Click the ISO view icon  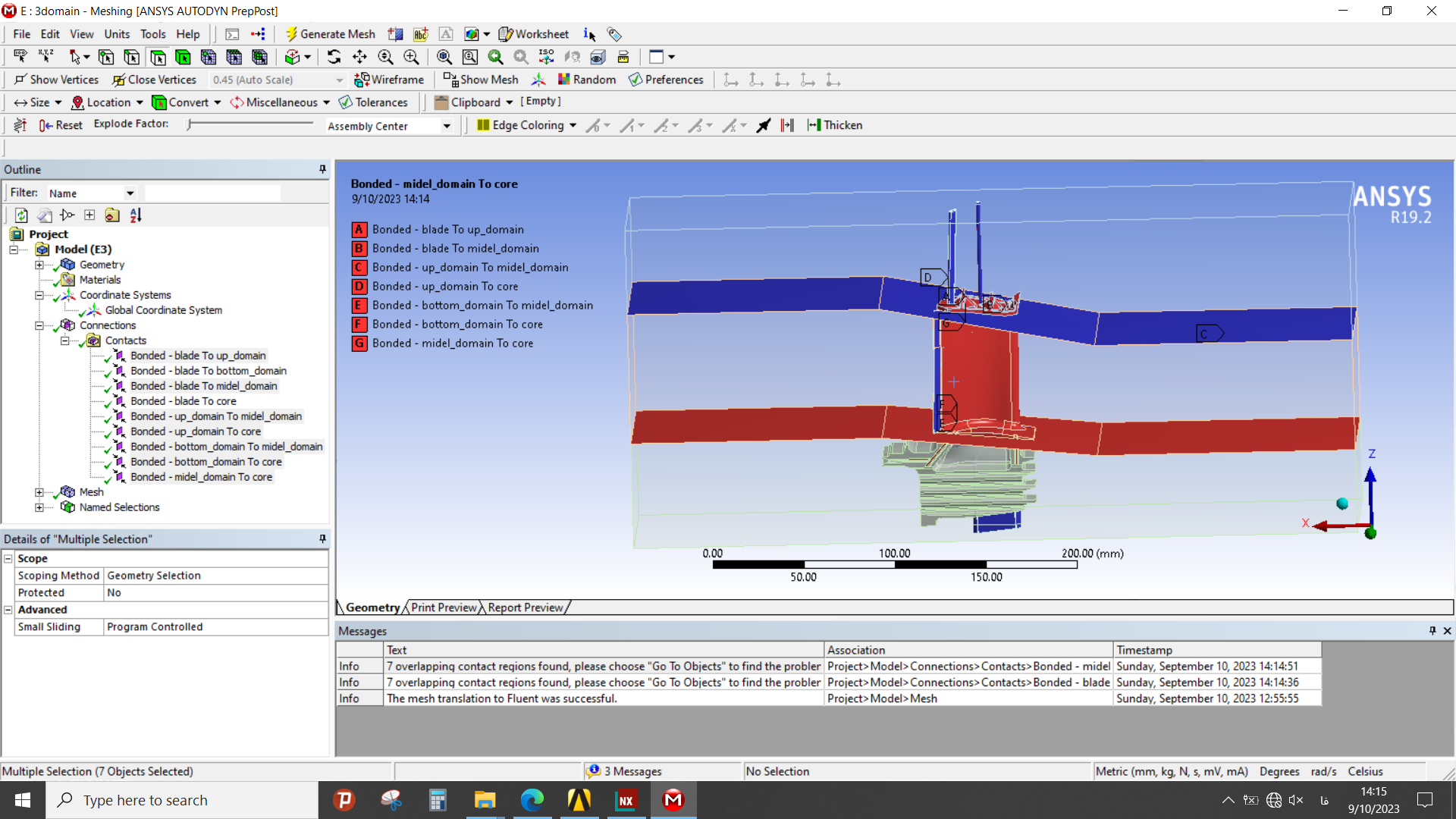[546, 57]
